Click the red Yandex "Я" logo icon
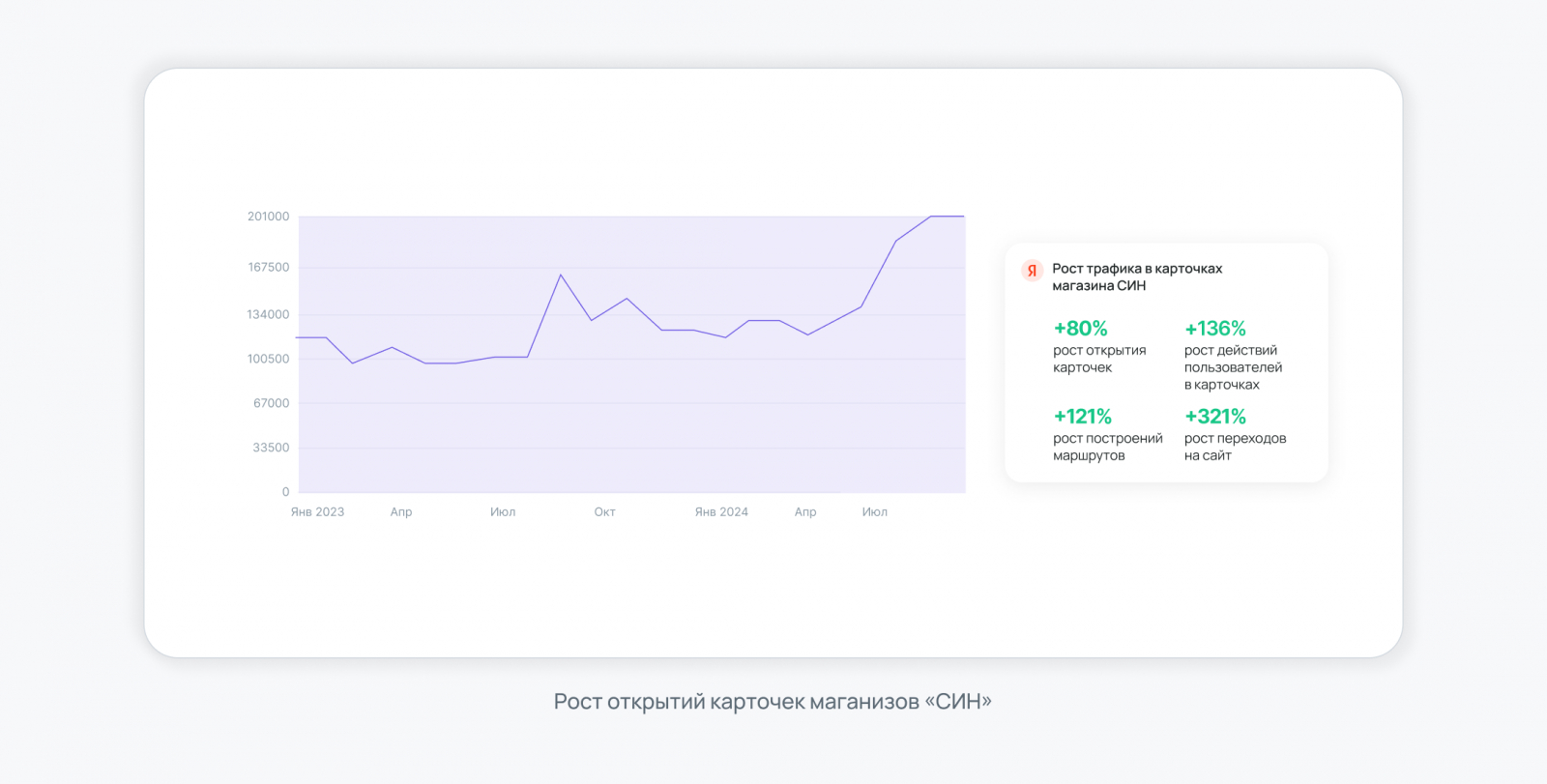 (1032, 271)
